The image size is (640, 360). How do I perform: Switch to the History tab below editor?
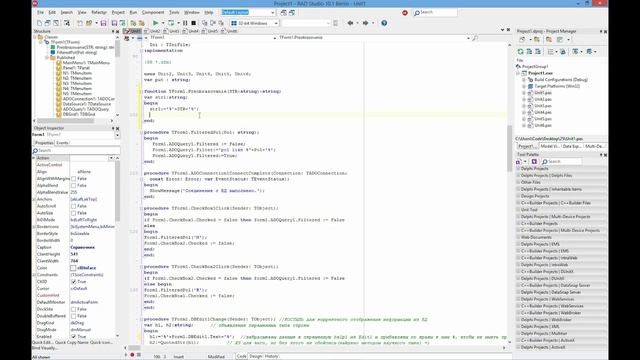click(x=272, y=356)
